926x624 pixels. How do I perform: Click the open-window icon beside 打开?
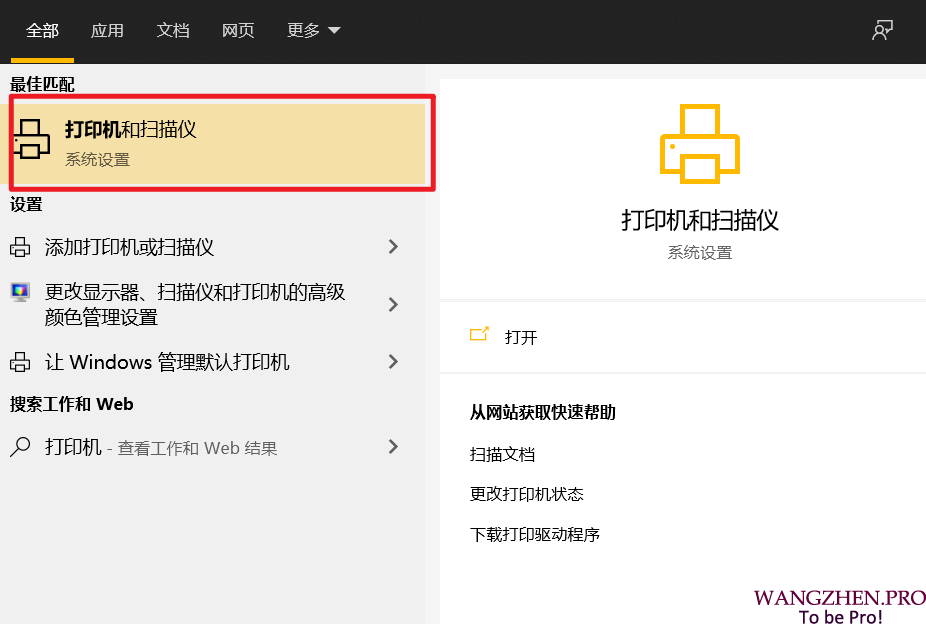479,335
